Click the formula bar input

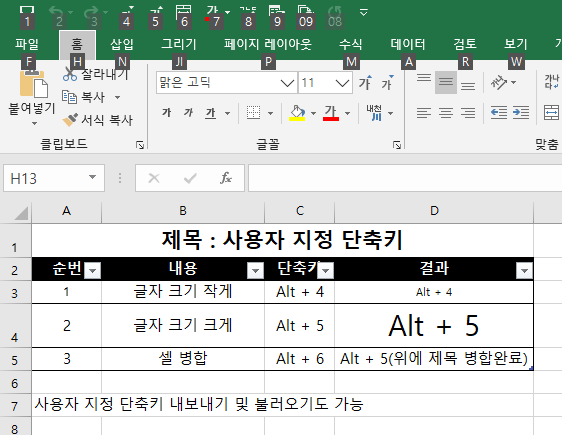tap(405, 178)
